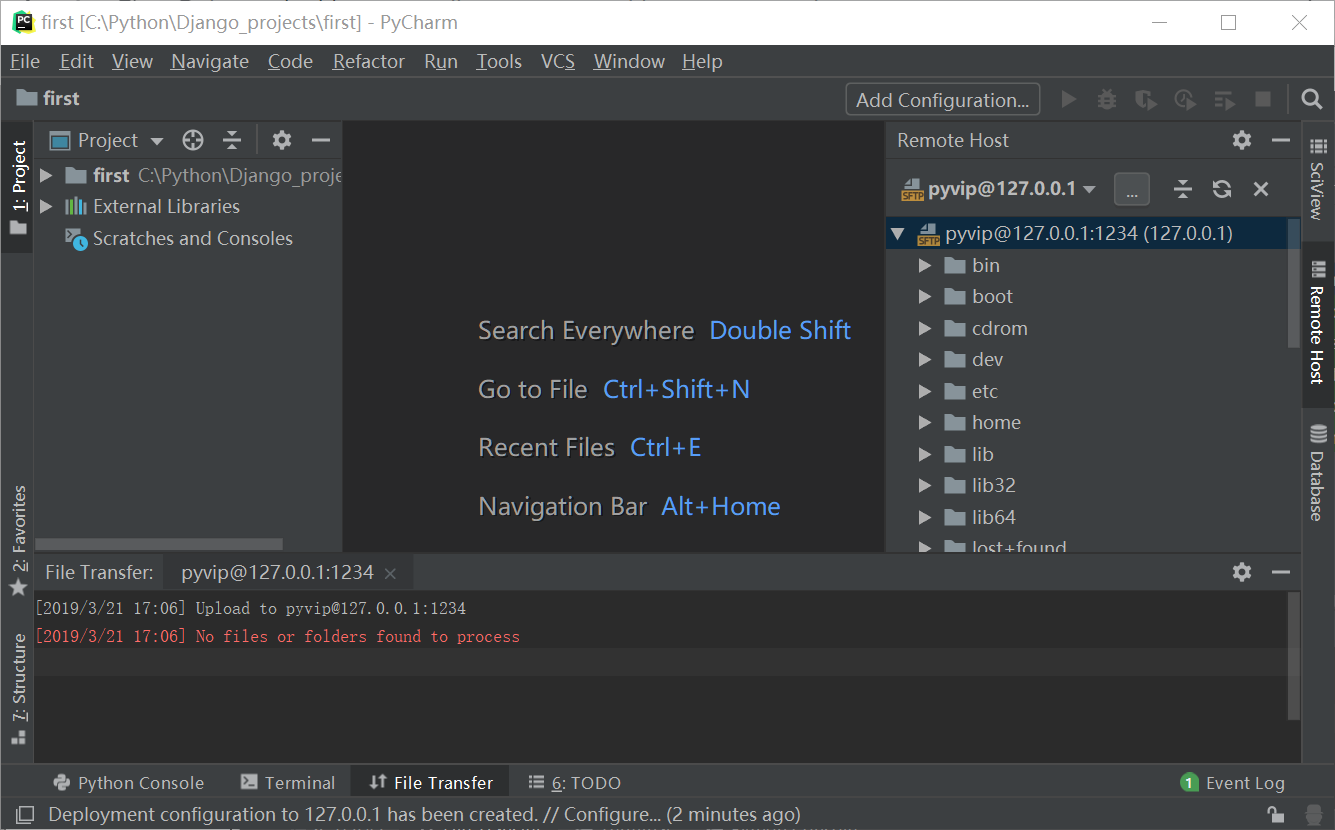Image resolution: width=1335 pixels, height=830 pixels.
Task: Click the first folder icon in navigation bar
Action: (27, 98)
